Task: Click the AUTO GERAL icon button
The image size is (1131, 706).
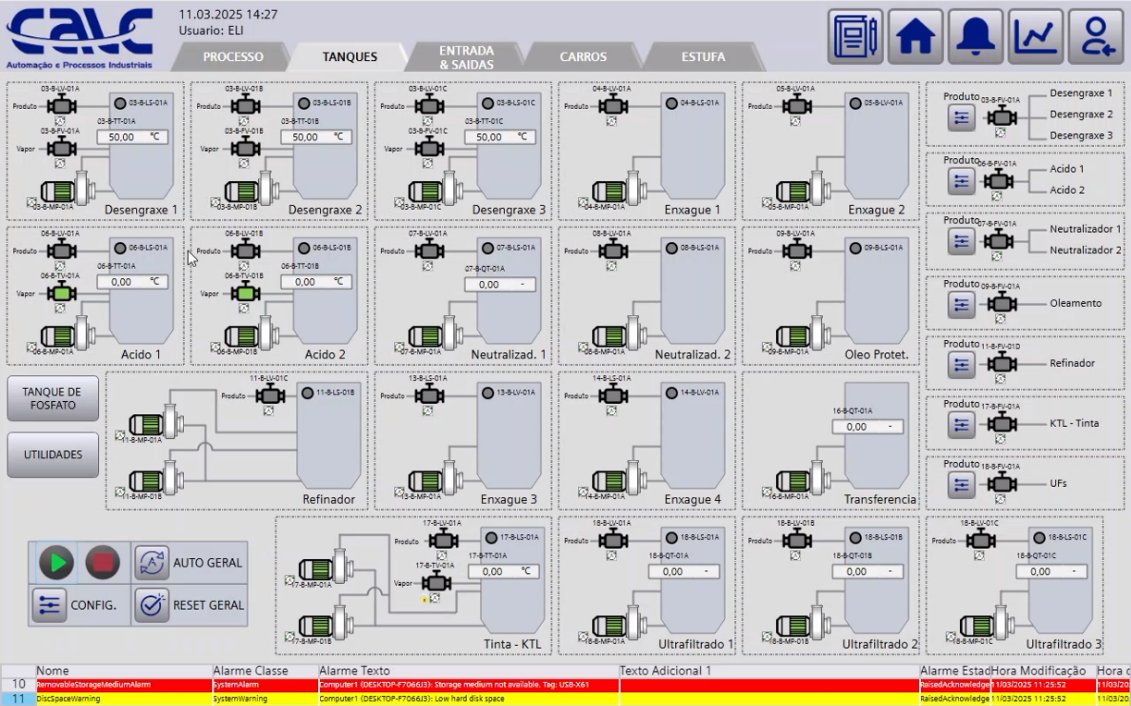Action: pos(151,562)
